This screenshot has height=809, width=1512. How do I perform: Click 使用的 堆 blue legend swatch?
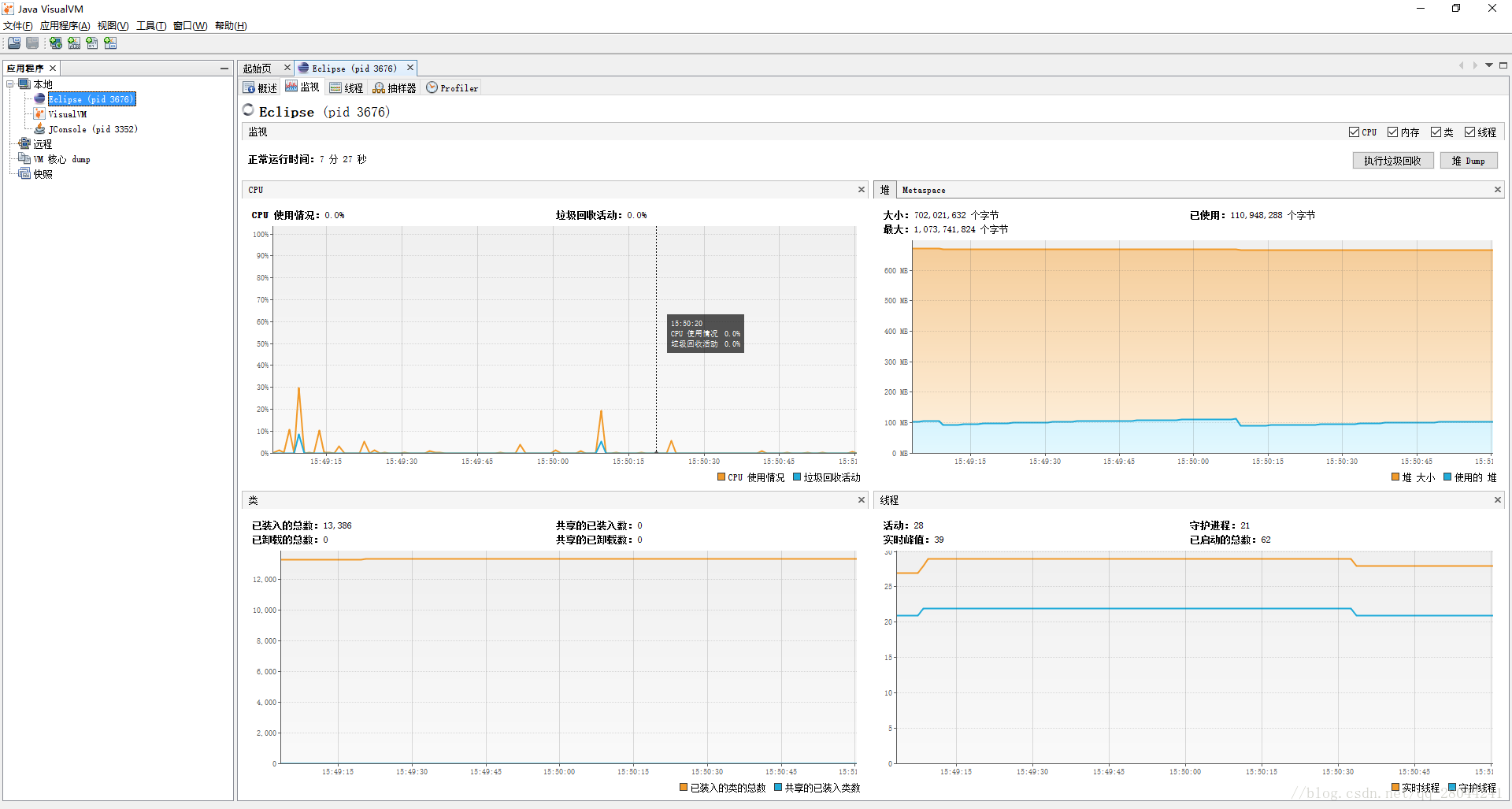pyautogui.click(x=1447, y=477)
